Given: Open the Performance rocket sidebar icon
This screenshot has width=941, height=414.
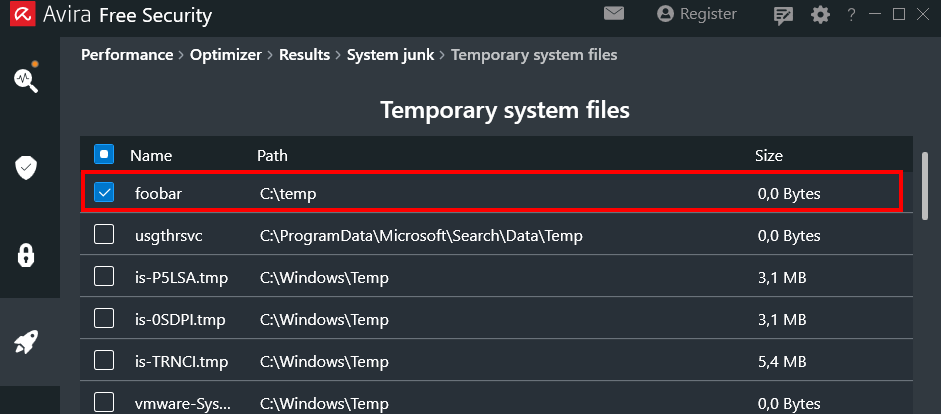Looking at the screenshot, I should 26,342.
